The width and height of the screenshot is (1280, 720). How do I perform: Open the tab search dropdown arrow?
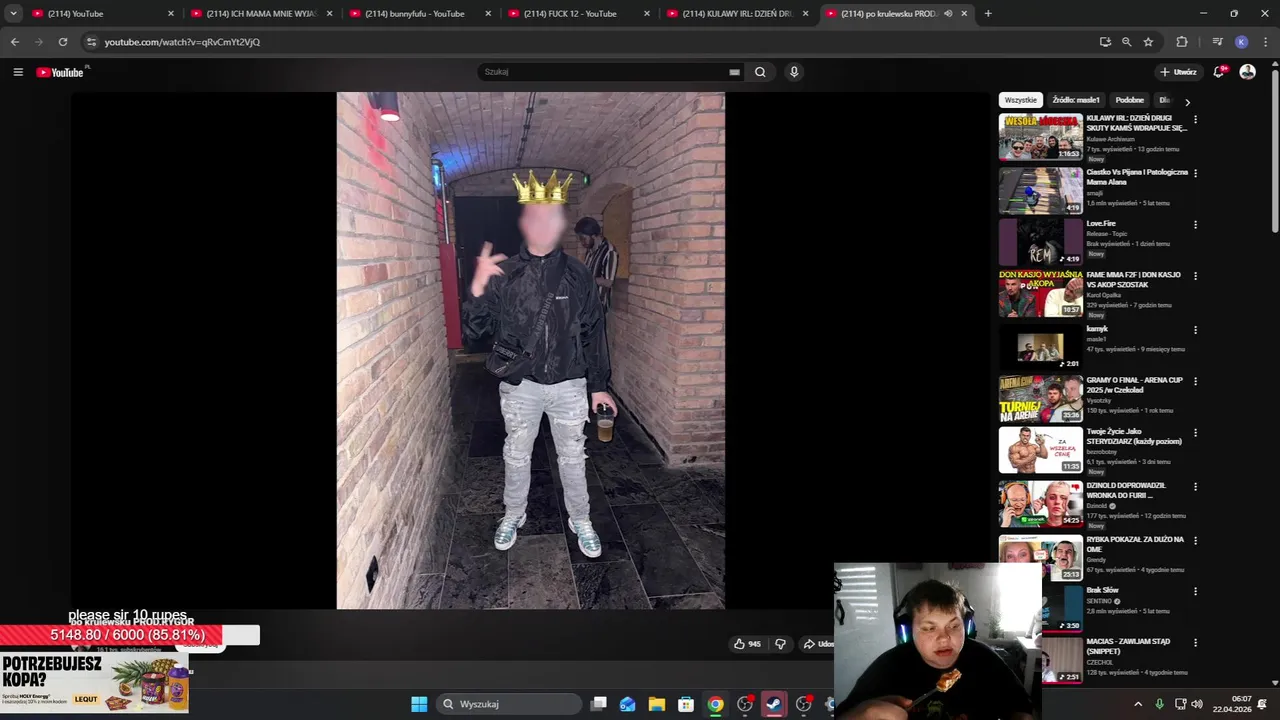tap(13, 14)
